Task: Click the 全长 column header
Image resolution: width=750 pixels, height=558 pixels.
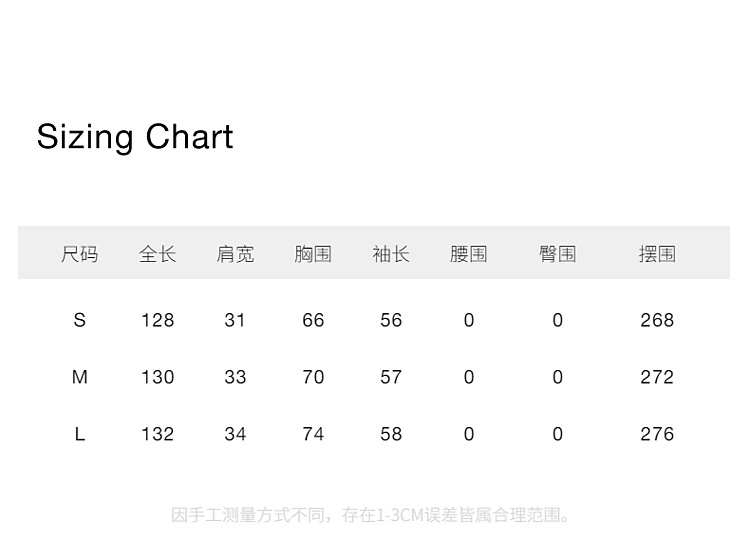Action: tap(157, 254)
